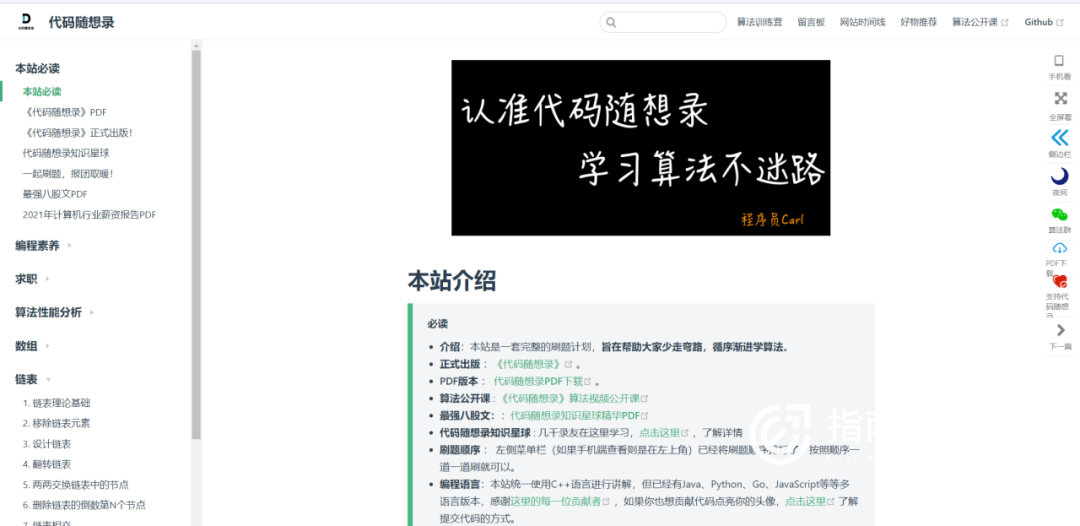The image size is (1080, 526).
Task: Open Github in top navigation
Action: click(x=1039, y=22)
